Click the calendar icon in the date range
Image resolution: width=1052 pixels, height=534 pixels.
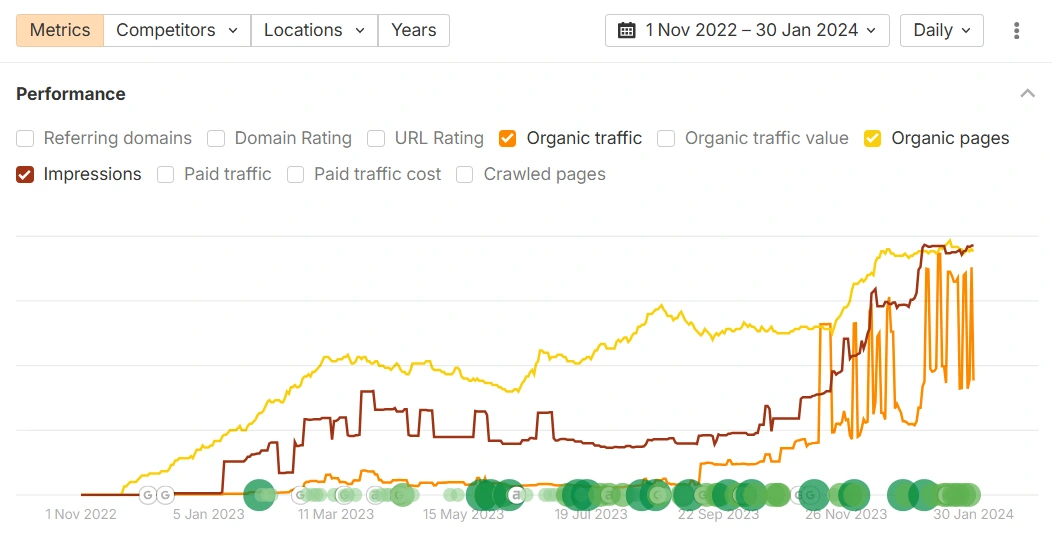coord(627,30)
